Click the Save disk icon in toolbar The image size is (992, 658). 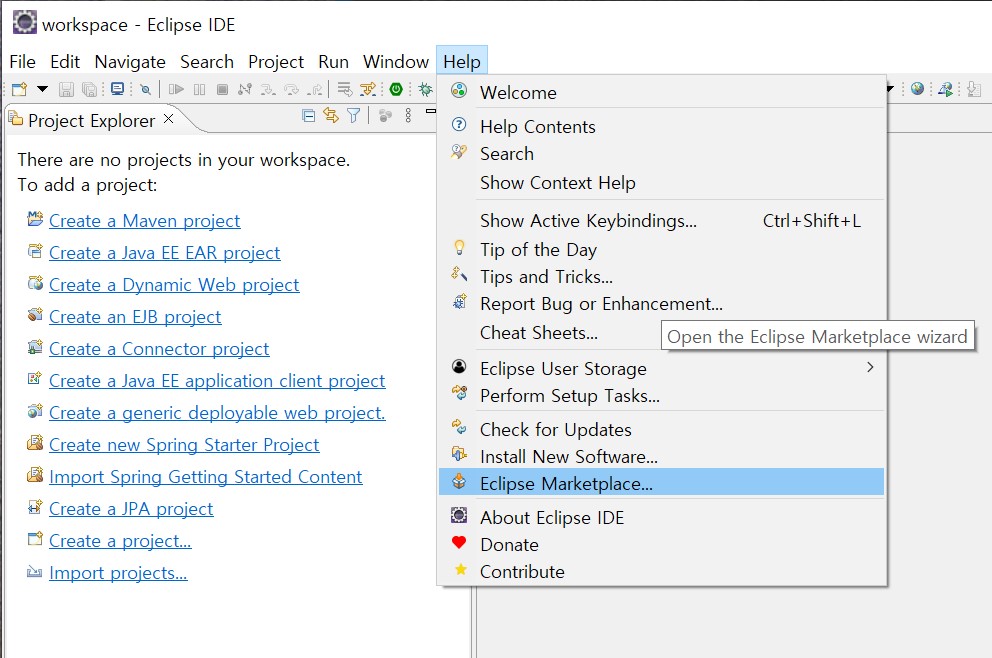click(66, 89)
